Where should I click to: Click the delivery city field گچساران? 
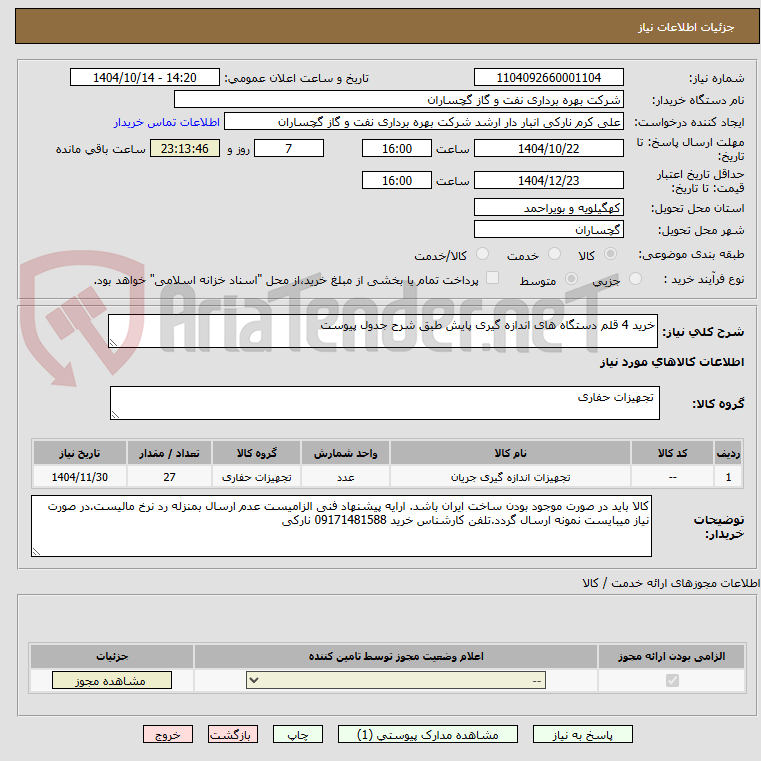coord(548,230)
